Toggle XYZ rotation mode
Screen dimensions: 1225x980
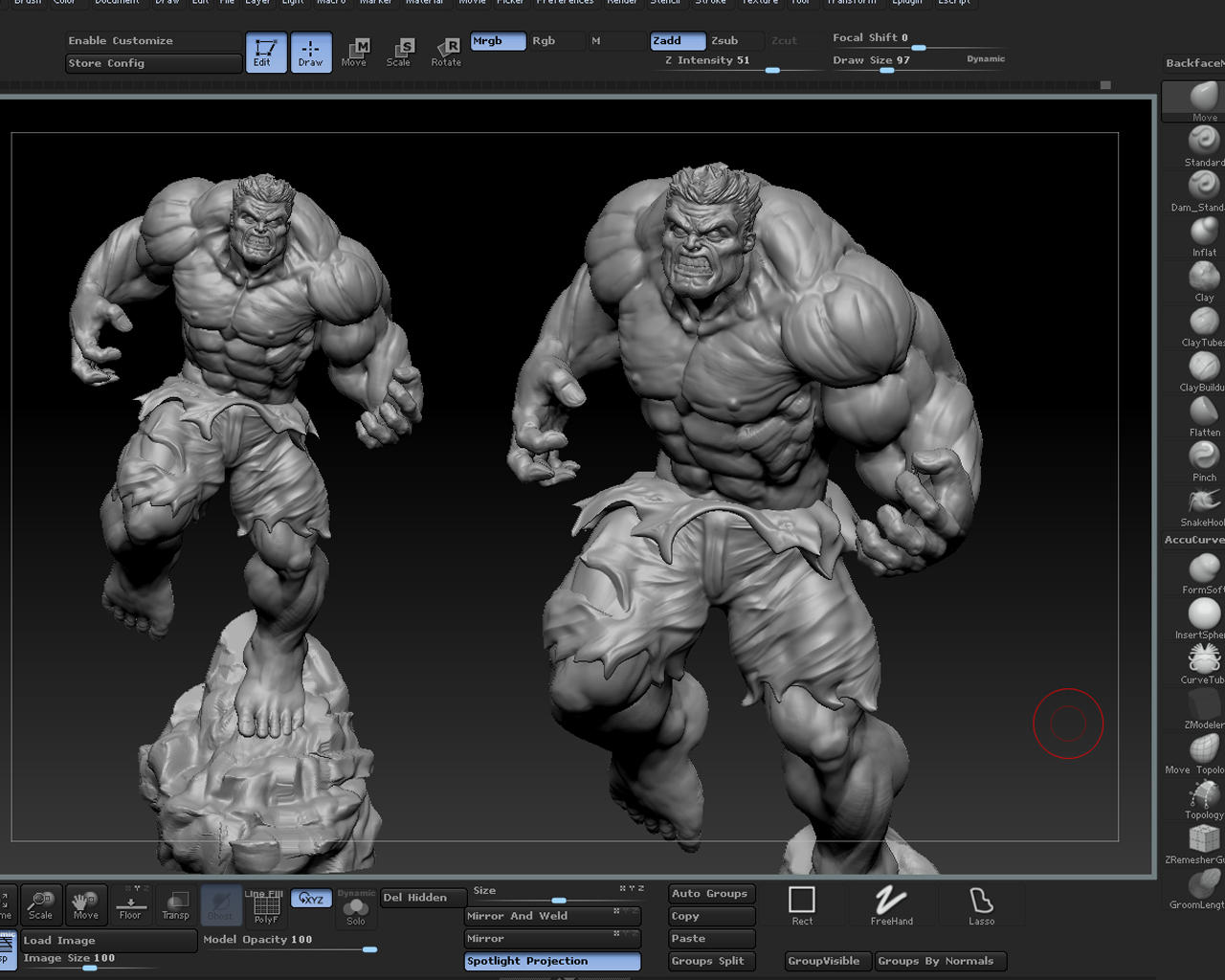pyautogui.click(x=311, y=899)
